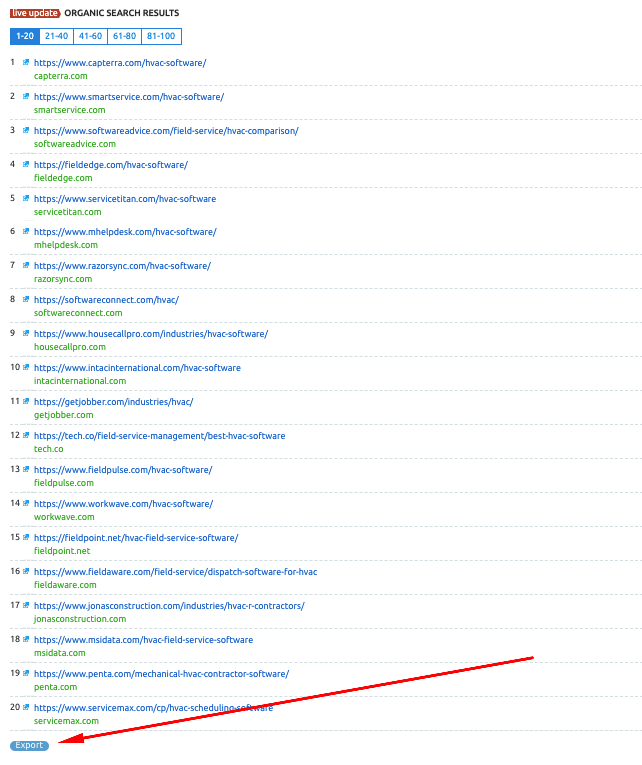The image size is (642, 765).
Task: Click the red live update badge
Action: (x=35, y=13)
